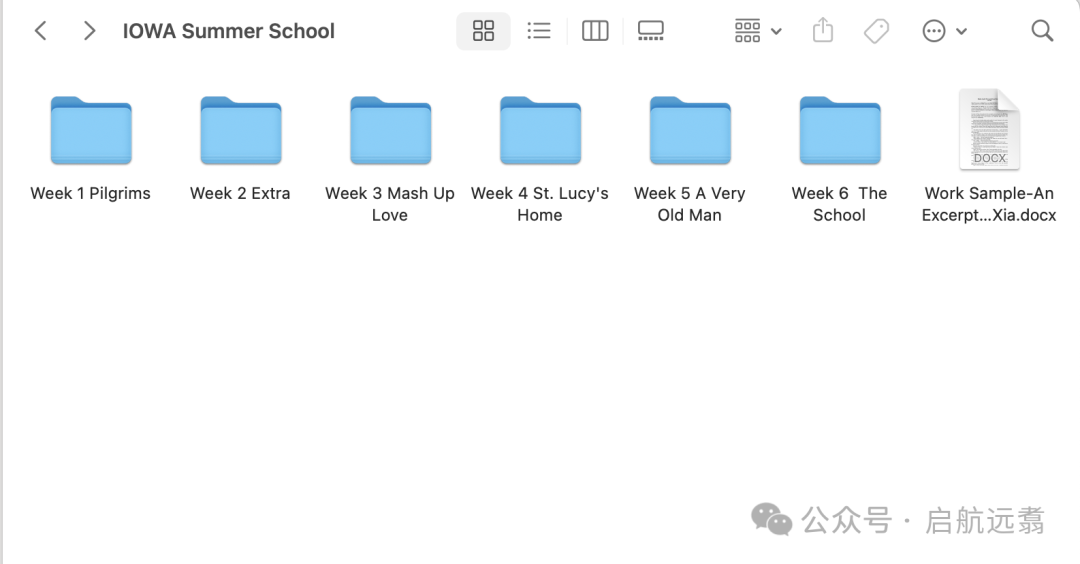Select the Week 4 St. Lucy's Home folder icon
Viewport: 1080px width, 564px height.
click(541, 131)
